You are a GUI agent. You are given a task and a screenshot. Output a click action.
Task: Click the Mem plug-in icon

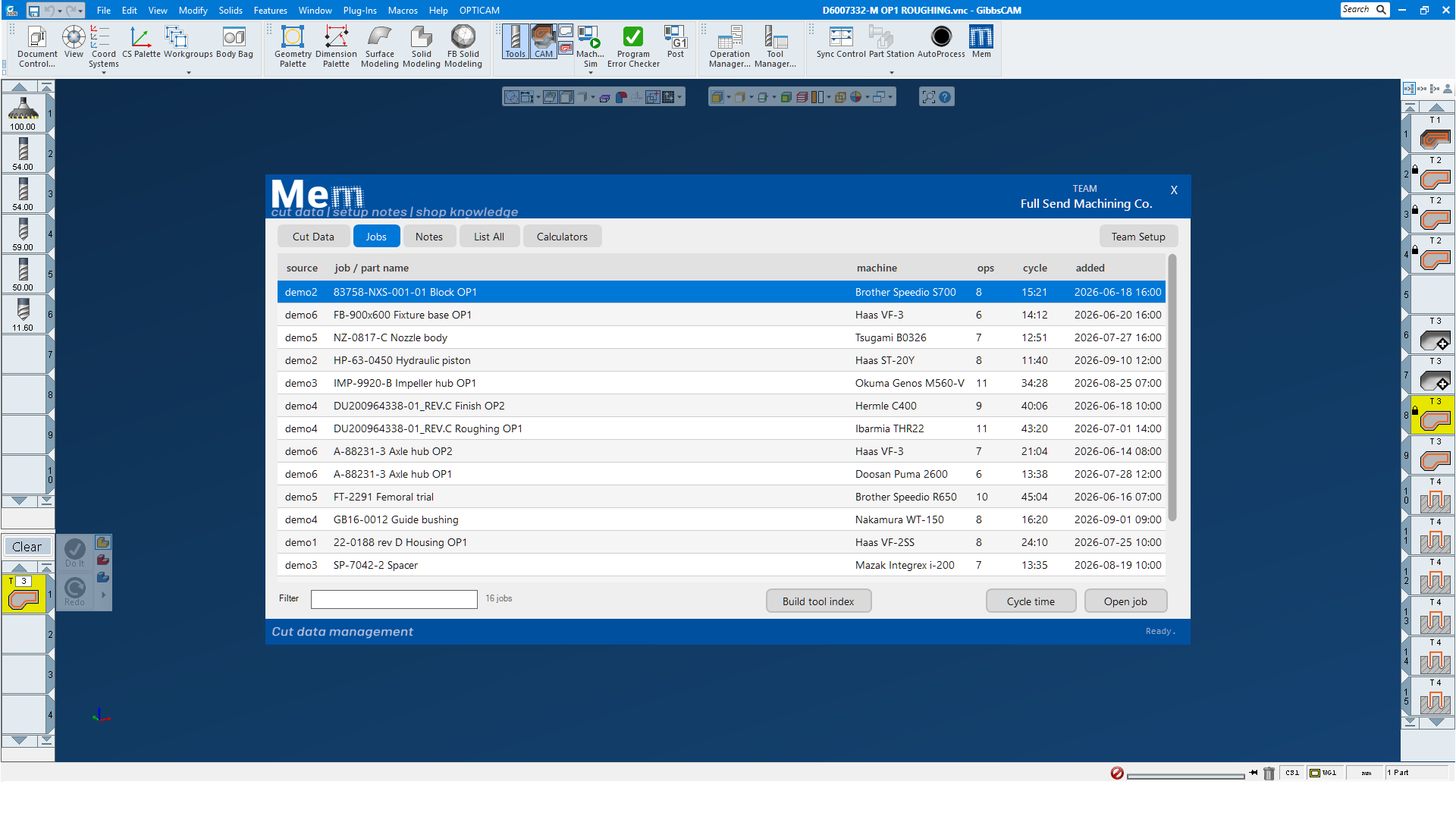981,42
